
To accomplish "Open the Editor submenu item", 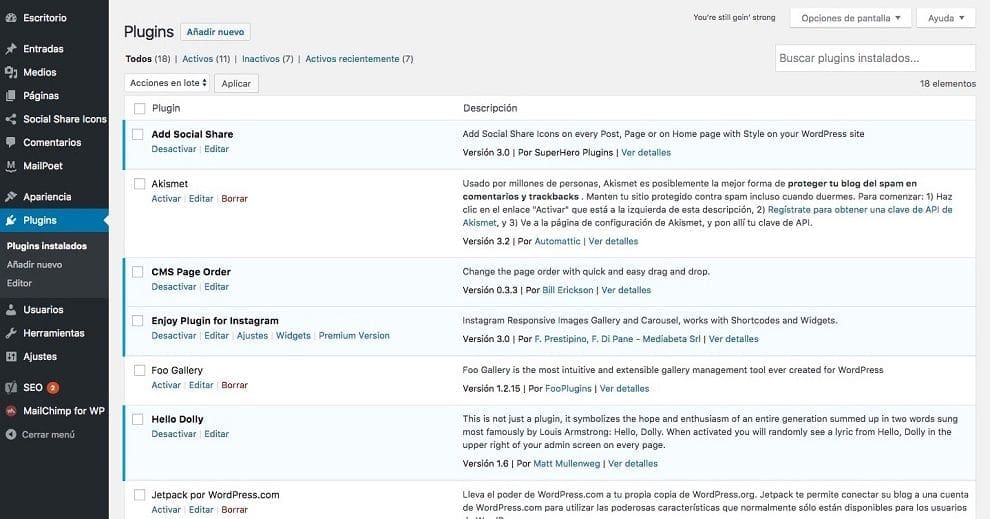I will pos(19,283).
